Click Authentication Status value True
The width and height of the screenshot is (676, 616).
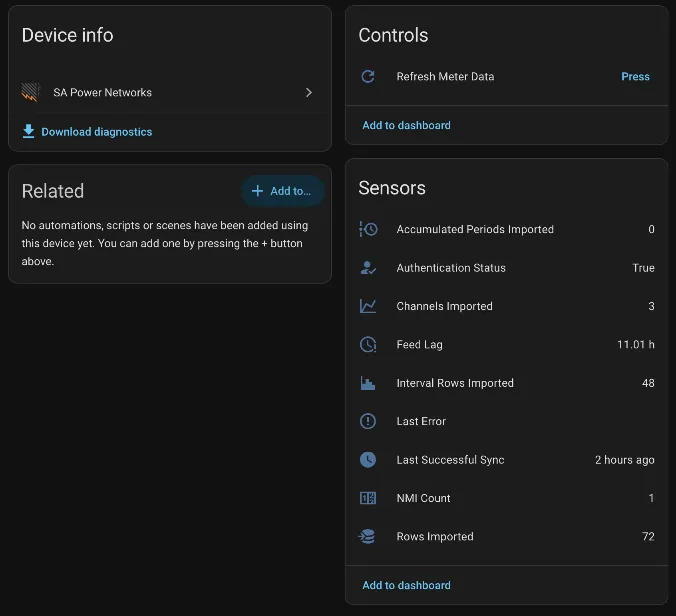[x=643, y=268]
